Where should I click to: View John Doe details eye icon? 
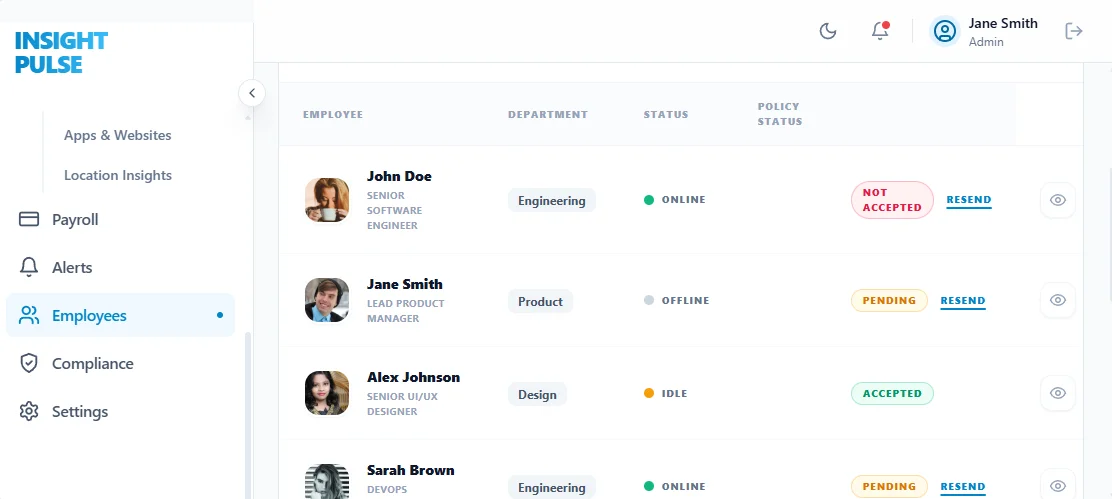pyautogui.click(x=1058, y=200)
